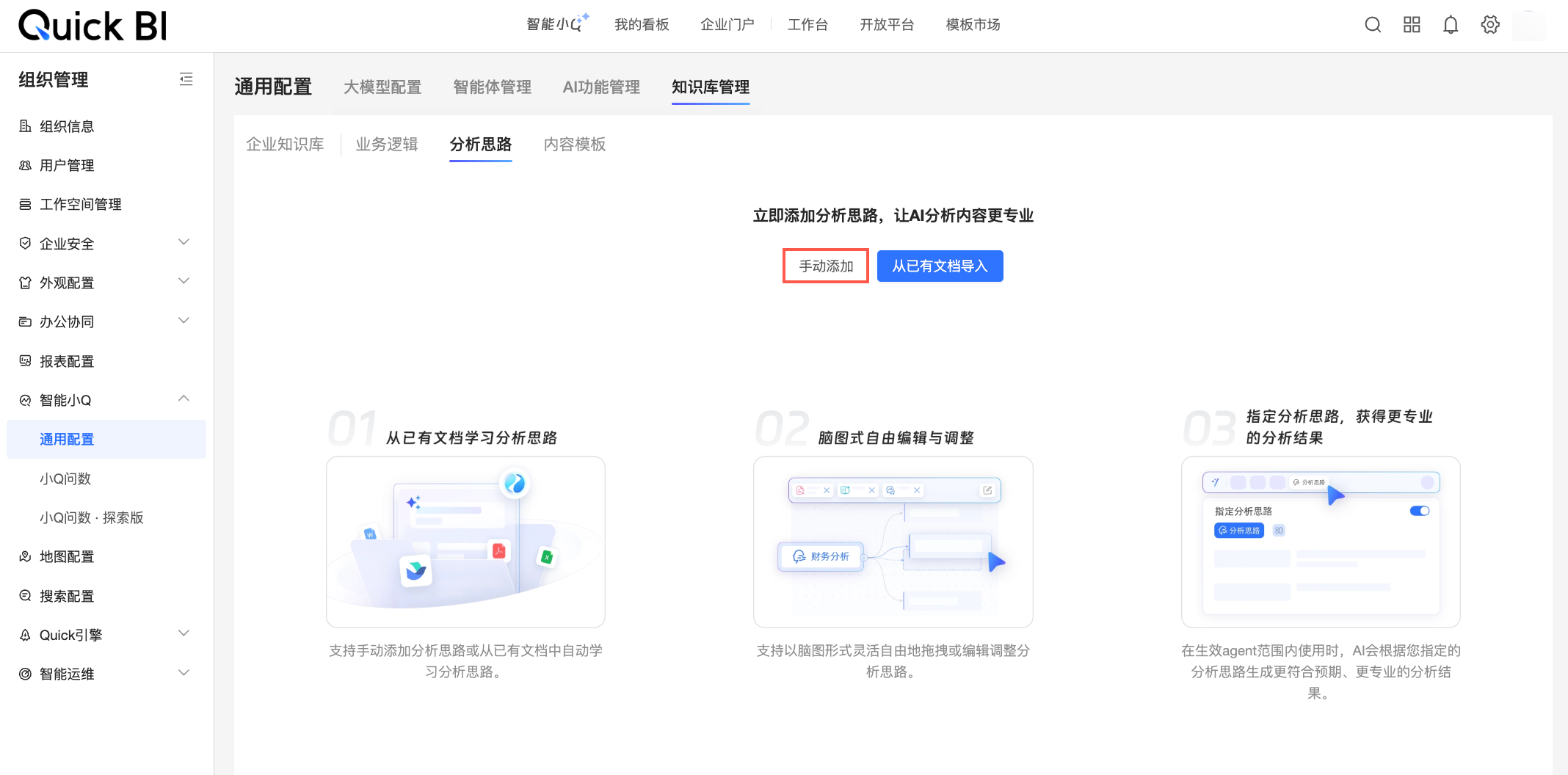The height and width of the screenshot is (775, 1568).
Task: Expand the 办公协同 section
Action: [x=184, y=321]
